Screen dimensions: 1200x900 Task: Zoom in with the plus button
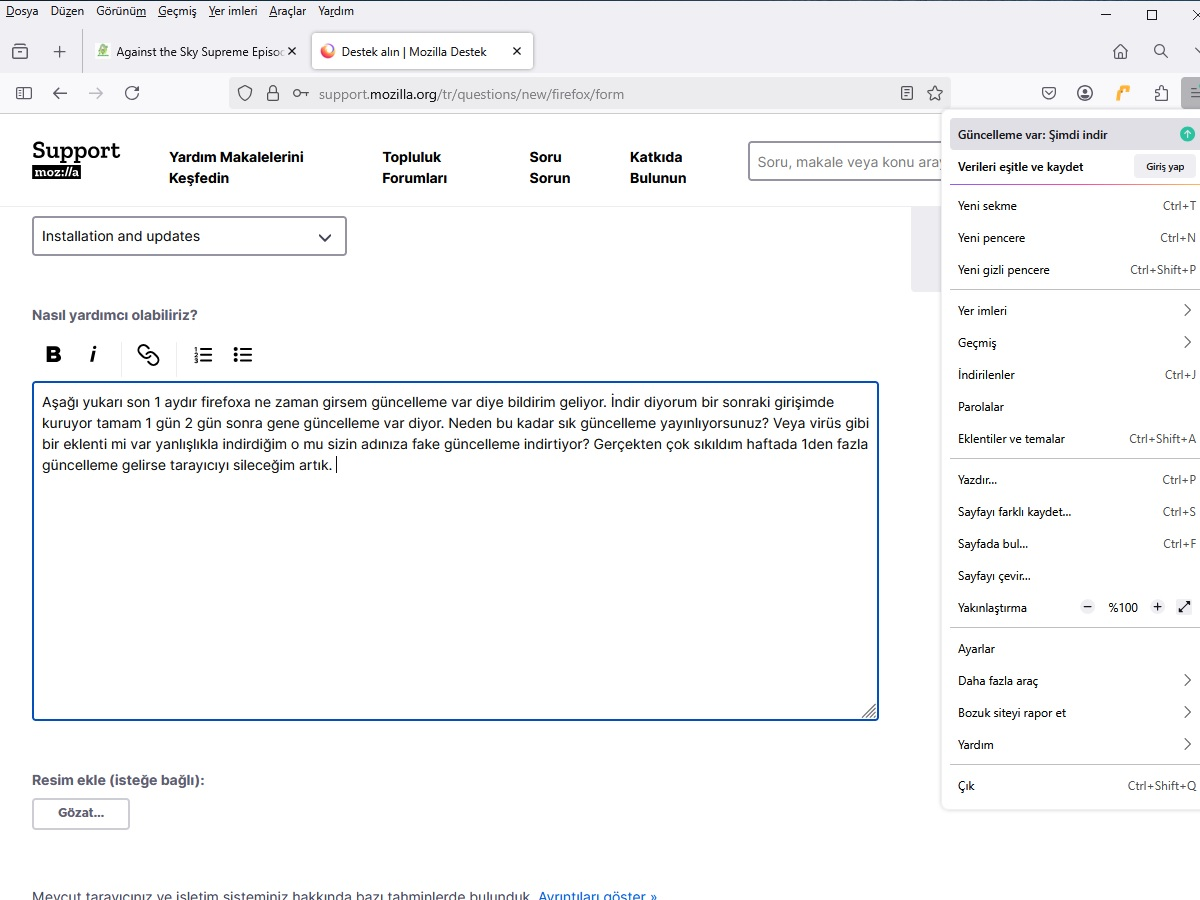(1158, 607)
